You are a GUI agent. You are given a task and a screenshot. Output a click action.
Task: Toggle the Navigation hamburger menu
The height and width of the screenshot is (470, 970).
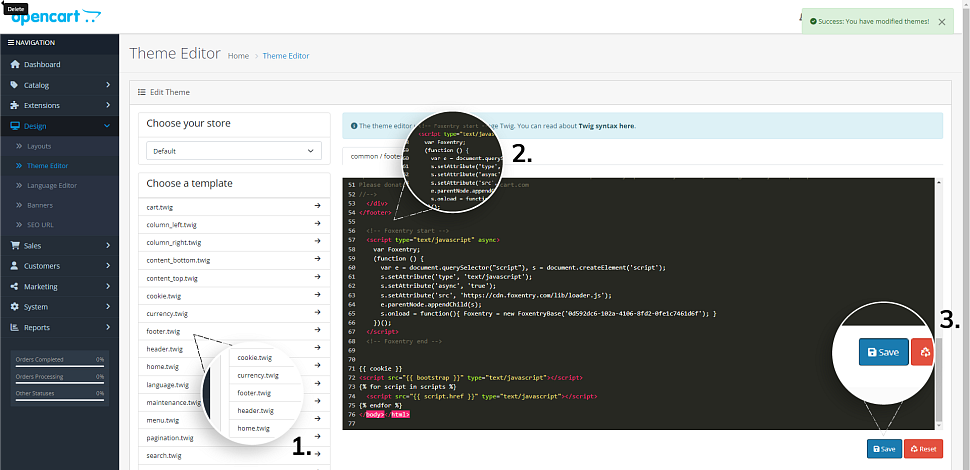coord(11,43)
